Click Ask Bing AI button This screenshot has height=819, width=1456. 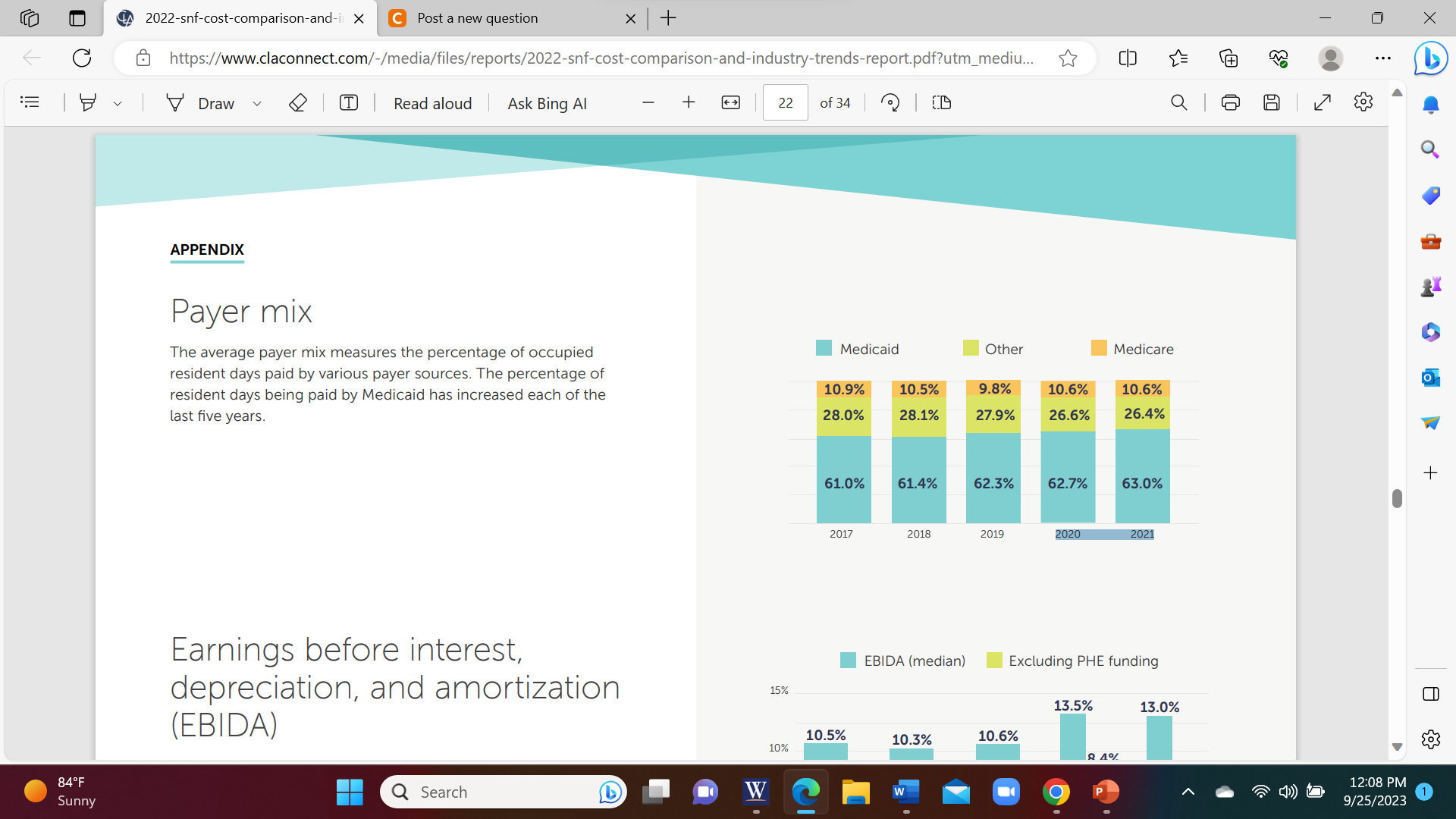(x=547, y=103)
